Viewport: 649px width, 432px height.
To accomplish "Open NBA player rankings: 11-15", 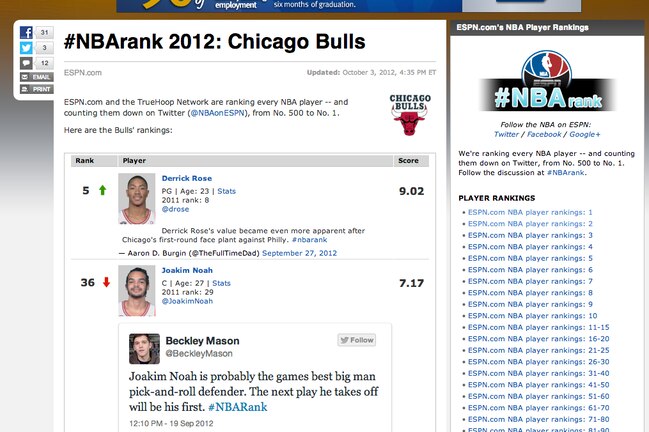I will [x=538, y=327].
